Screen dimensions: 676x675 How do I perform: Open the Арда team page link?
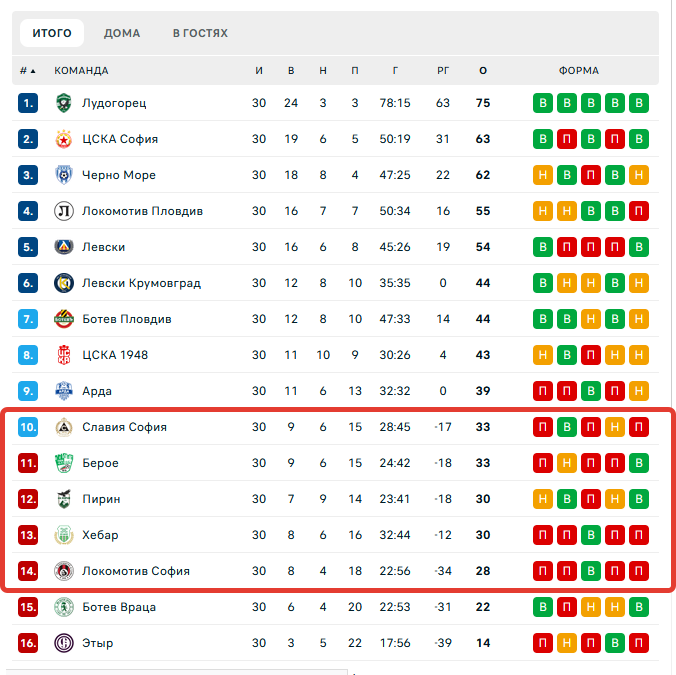[97, 391]
